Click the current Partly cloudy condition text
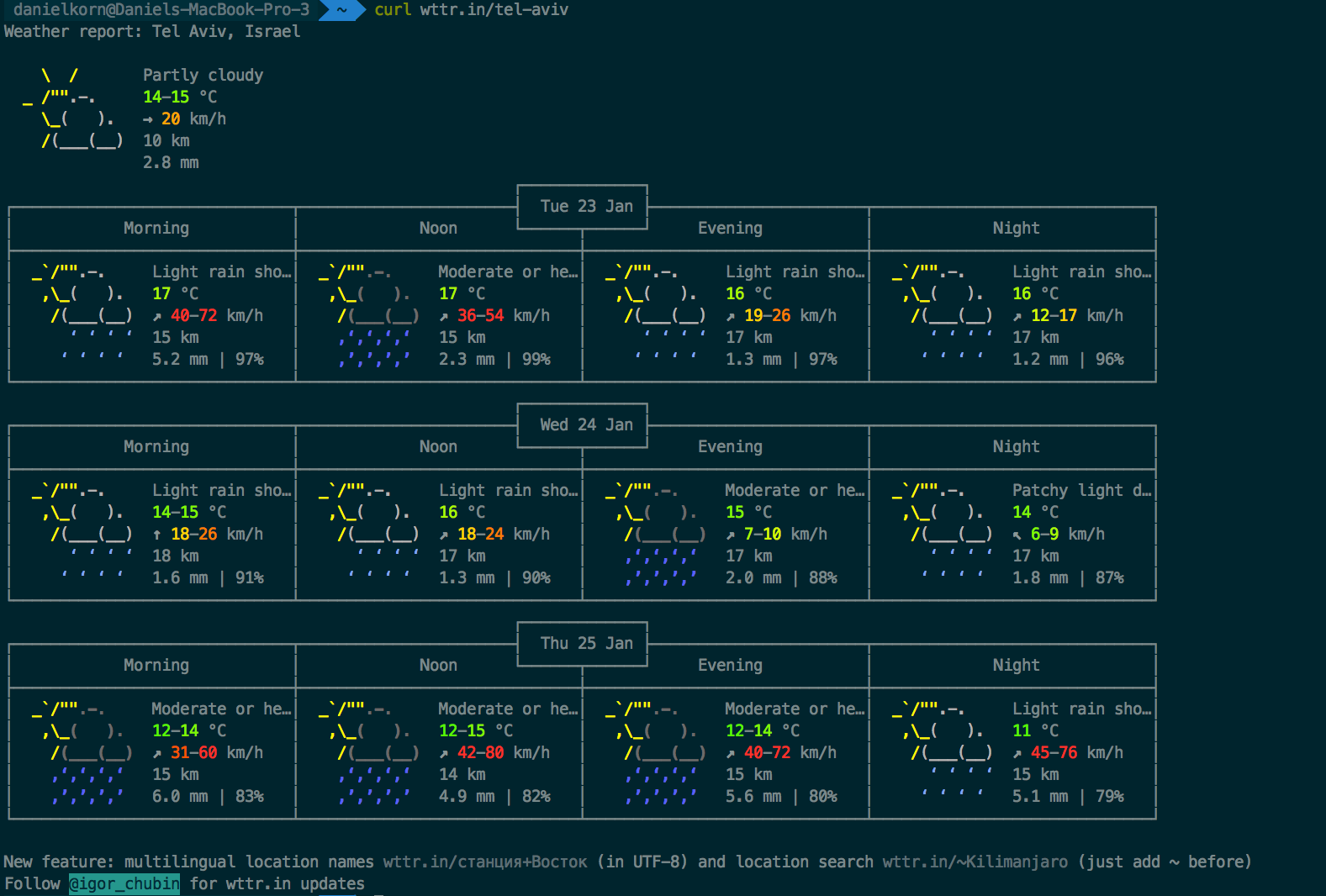Viewport: 1326px width, 896px height. pyautogui.click(x=203, y=75)
